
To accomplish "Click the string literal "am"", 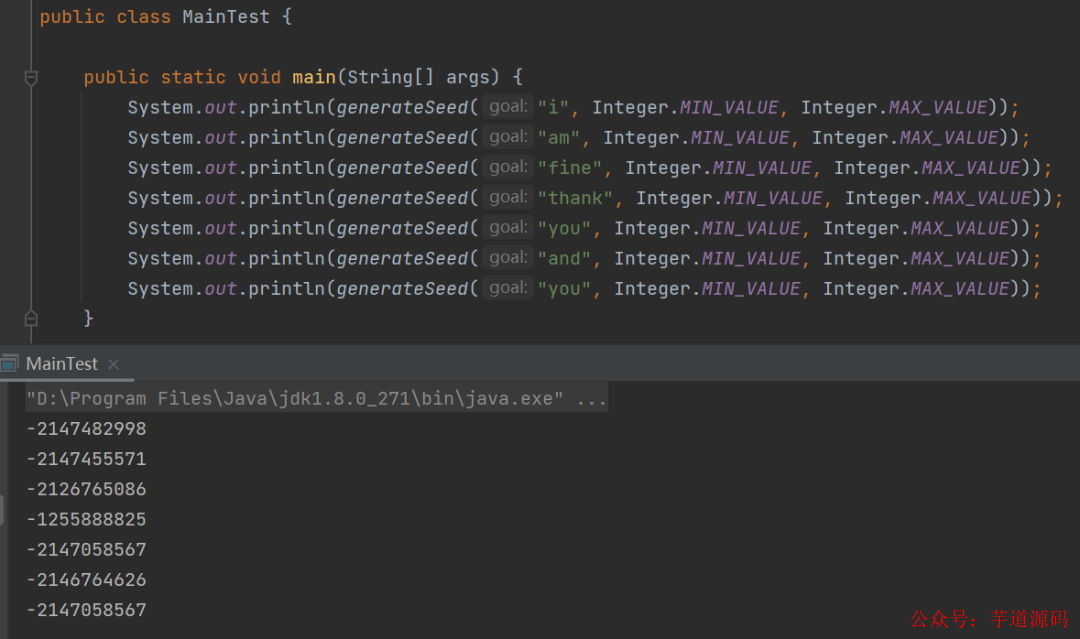I will pyautogui.click(x=559, y=138).
